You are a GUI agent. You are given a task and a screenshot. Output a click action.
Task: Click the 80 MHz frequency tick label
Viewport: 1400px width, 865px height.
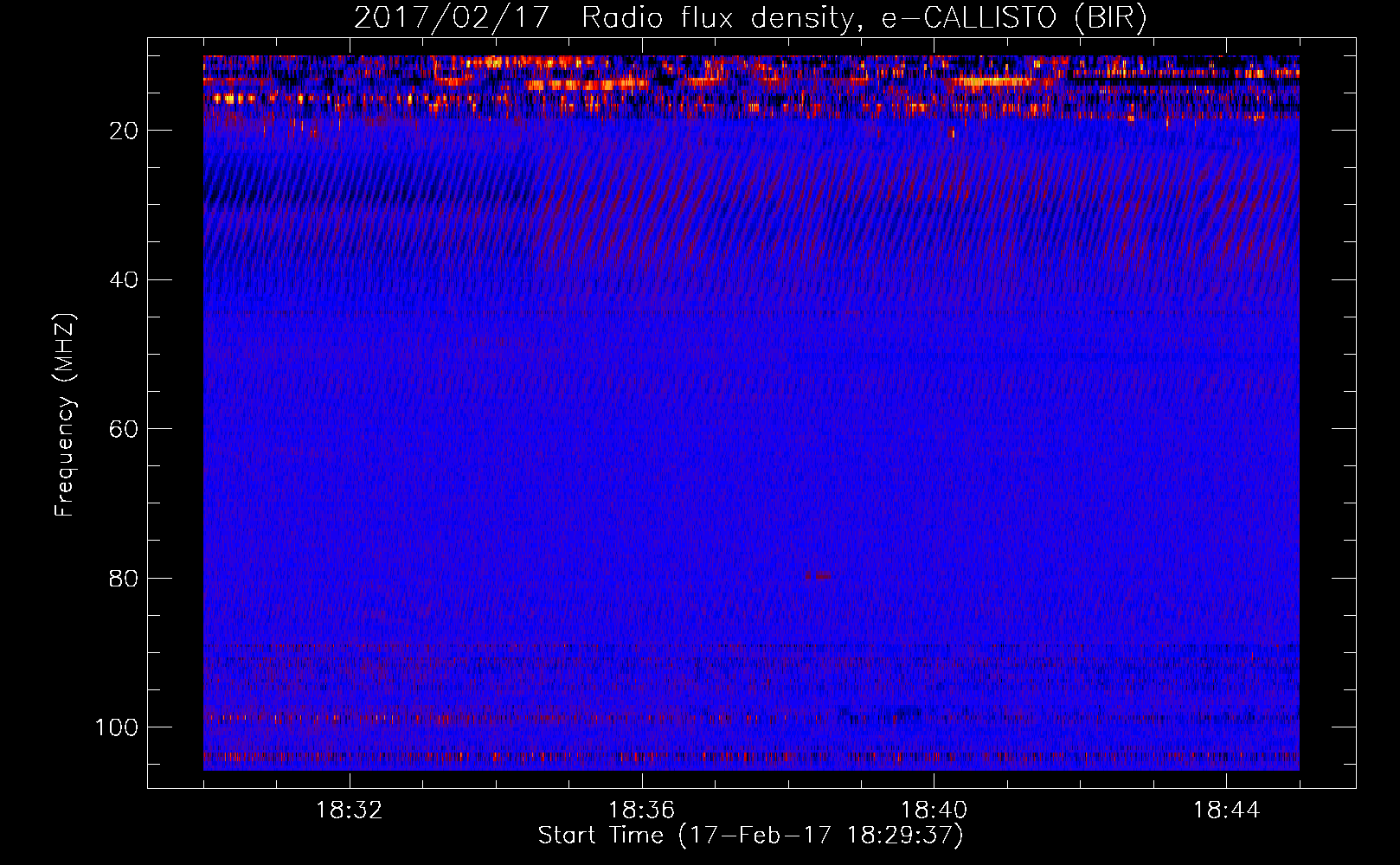click(x=125, y=579)
